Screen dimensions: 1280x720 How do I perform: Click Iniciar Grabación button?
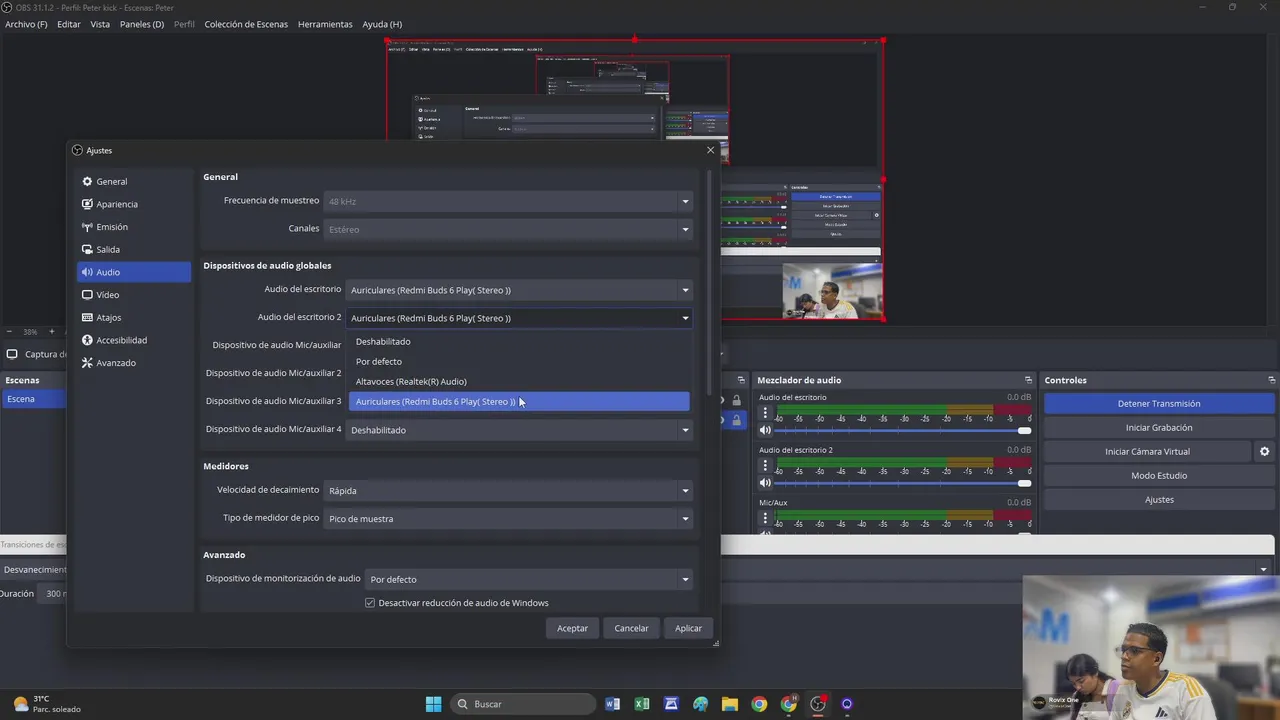point(1159,428)
